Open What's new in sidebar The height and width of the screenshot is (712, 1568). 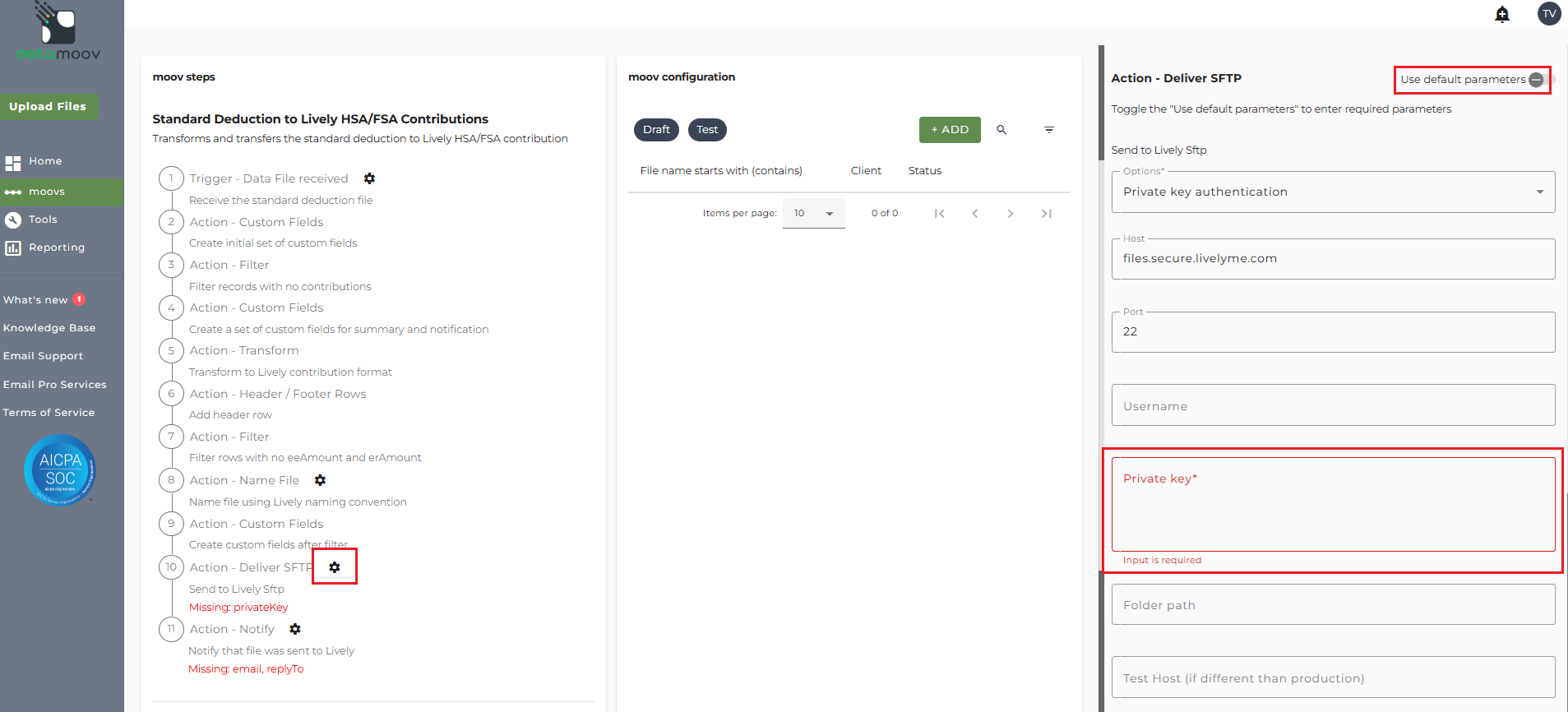(x=35, y=300)
